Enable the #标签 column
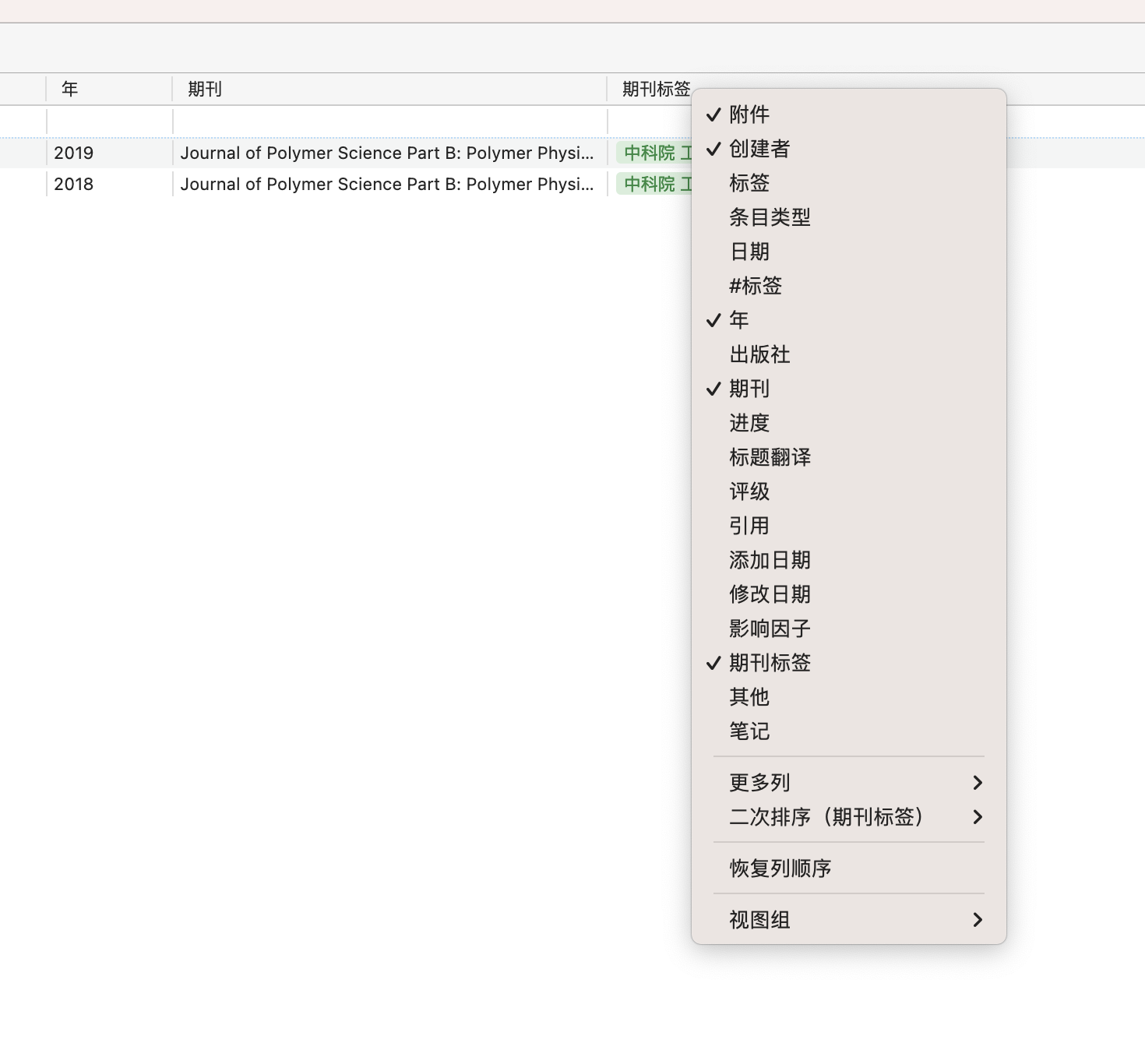 click(x=849, y=286)
